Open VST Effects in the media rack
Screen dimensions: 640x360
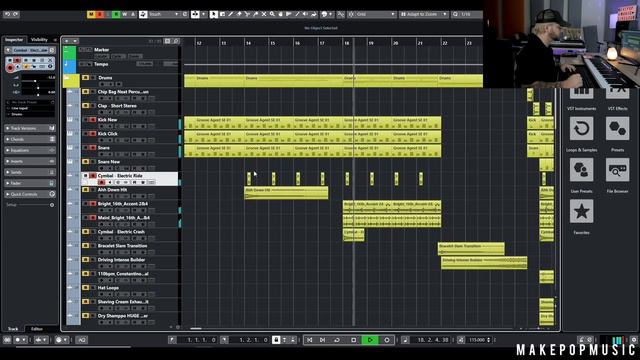tap(617, 92)
